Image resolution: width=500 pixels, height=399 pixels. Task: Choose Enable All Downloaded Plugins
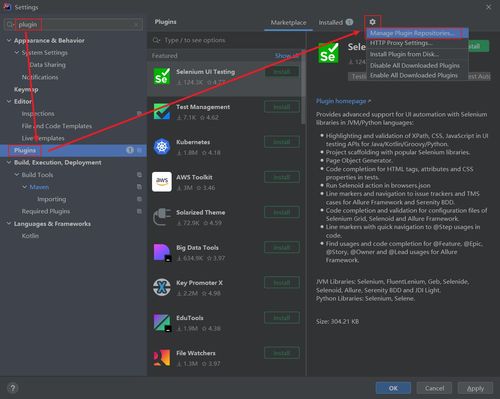[x=417, y=75]
